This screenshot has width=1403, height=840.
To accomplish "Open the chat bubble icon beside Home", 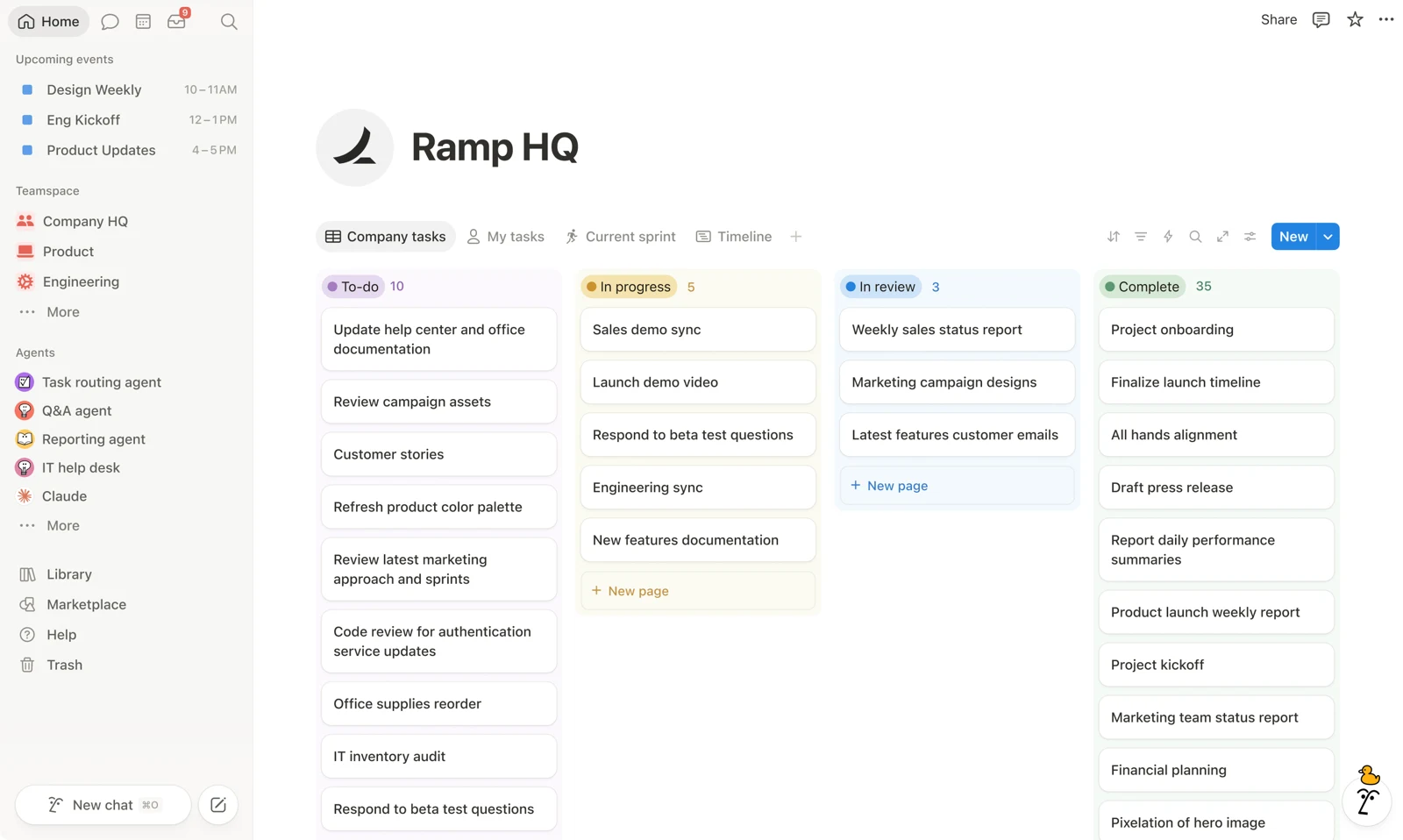I will (x=110, y=21).
